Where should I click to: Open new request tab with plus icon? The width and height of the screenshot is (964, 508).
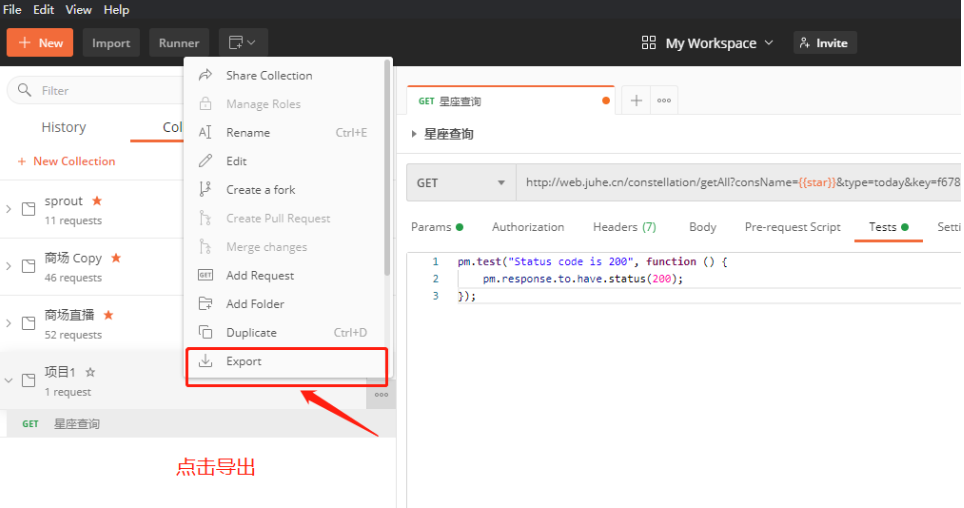[x=636, y=100]
